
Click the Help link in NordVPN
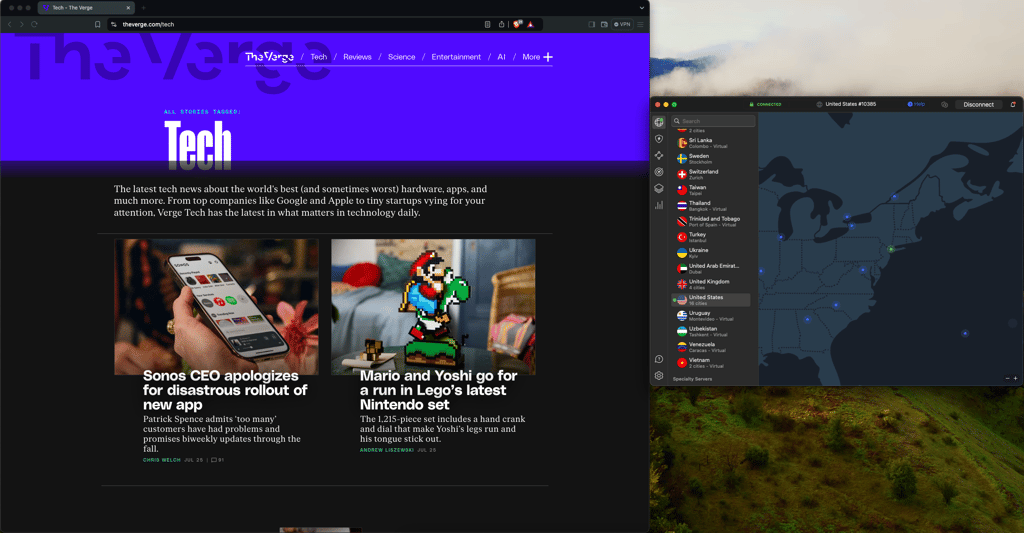tap(916, 105)
